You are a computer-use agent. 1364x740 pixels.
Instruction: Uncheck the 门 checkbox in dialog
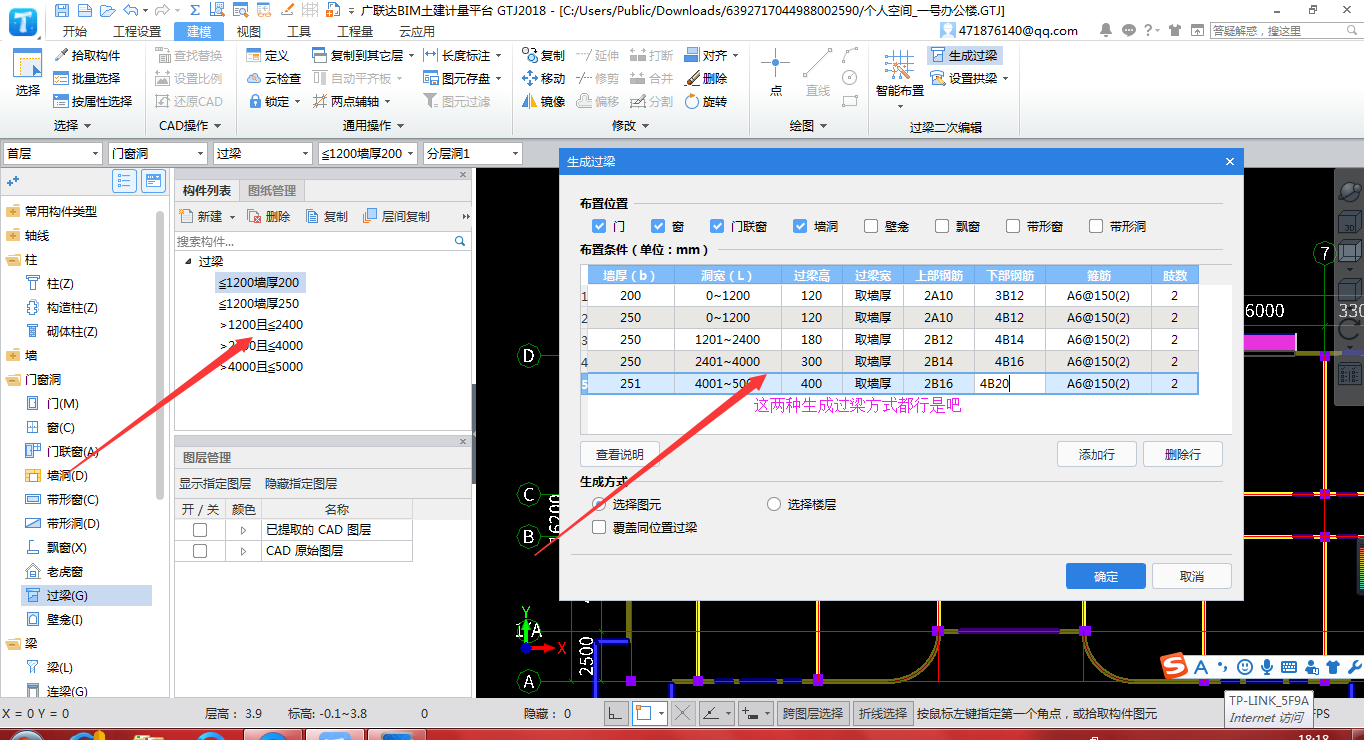pyautogui.click(x=599, y=226)
